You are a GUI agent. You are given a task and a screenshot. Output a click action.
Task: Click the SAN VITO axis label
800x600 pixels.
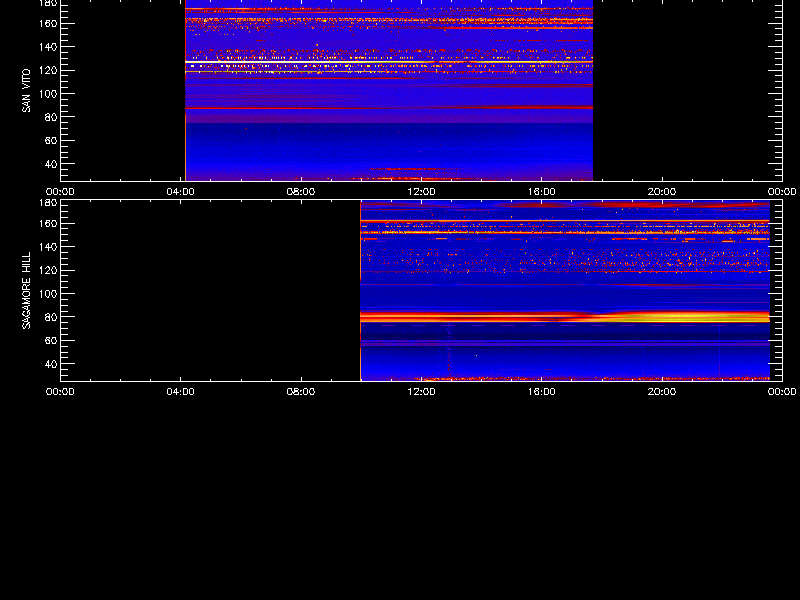[x=26, y=91]
